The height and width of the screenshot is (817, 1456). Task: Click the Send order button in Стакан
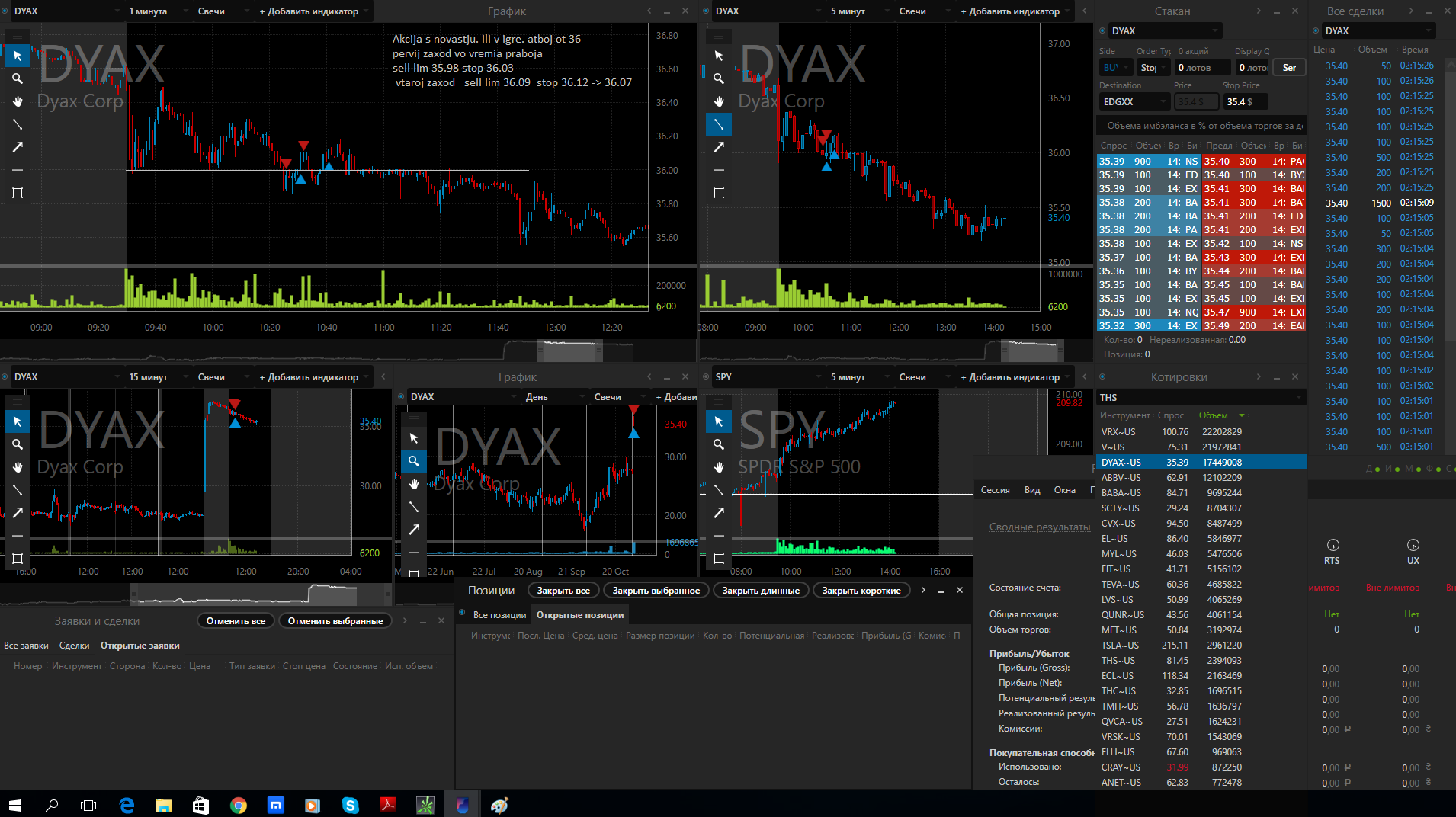(1289, 68)
